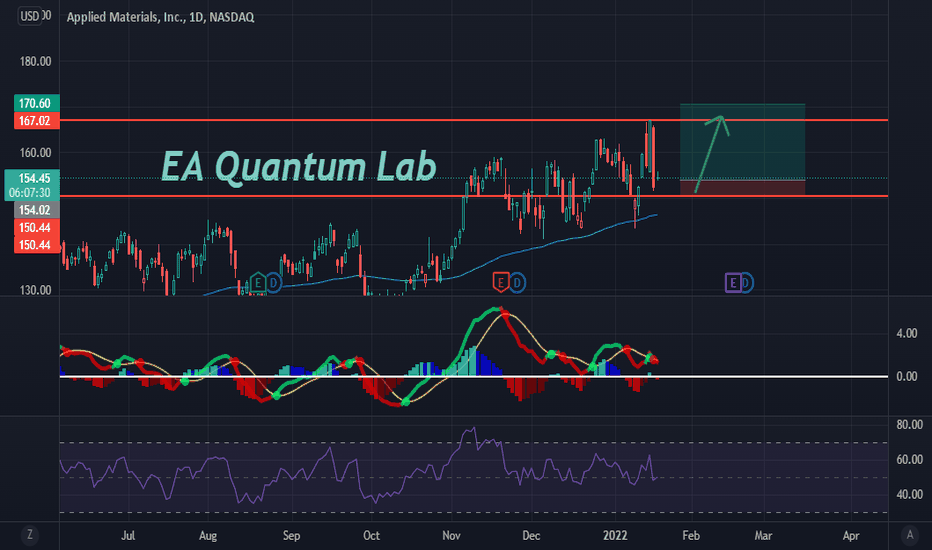Open the upcoming dividend D marker near March
932x550 pixels.
pos(747,282)
